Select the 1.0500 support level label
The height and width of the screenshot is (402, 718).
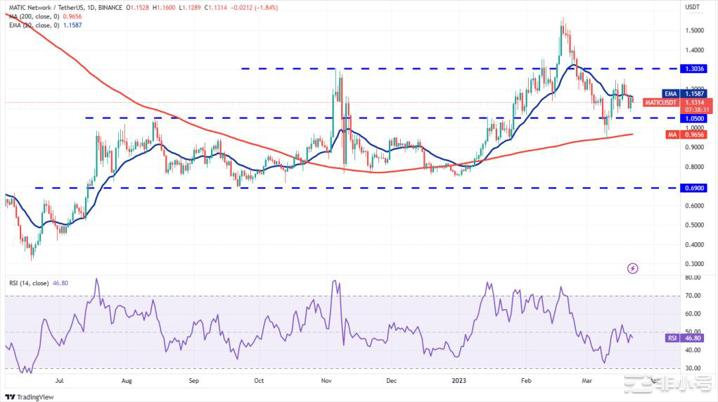694,118
